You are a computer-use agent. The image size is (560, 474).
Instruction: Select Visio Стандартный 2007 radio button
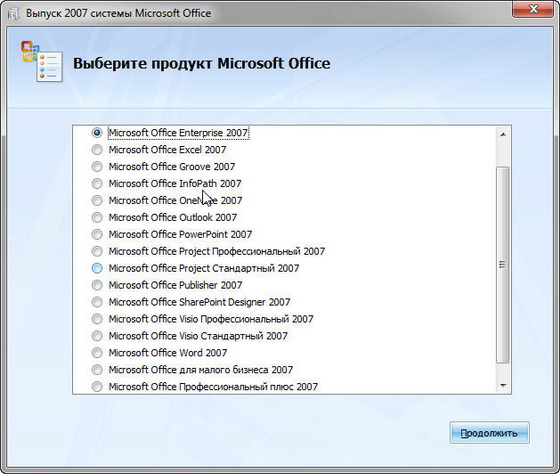[x=97, y=336]
